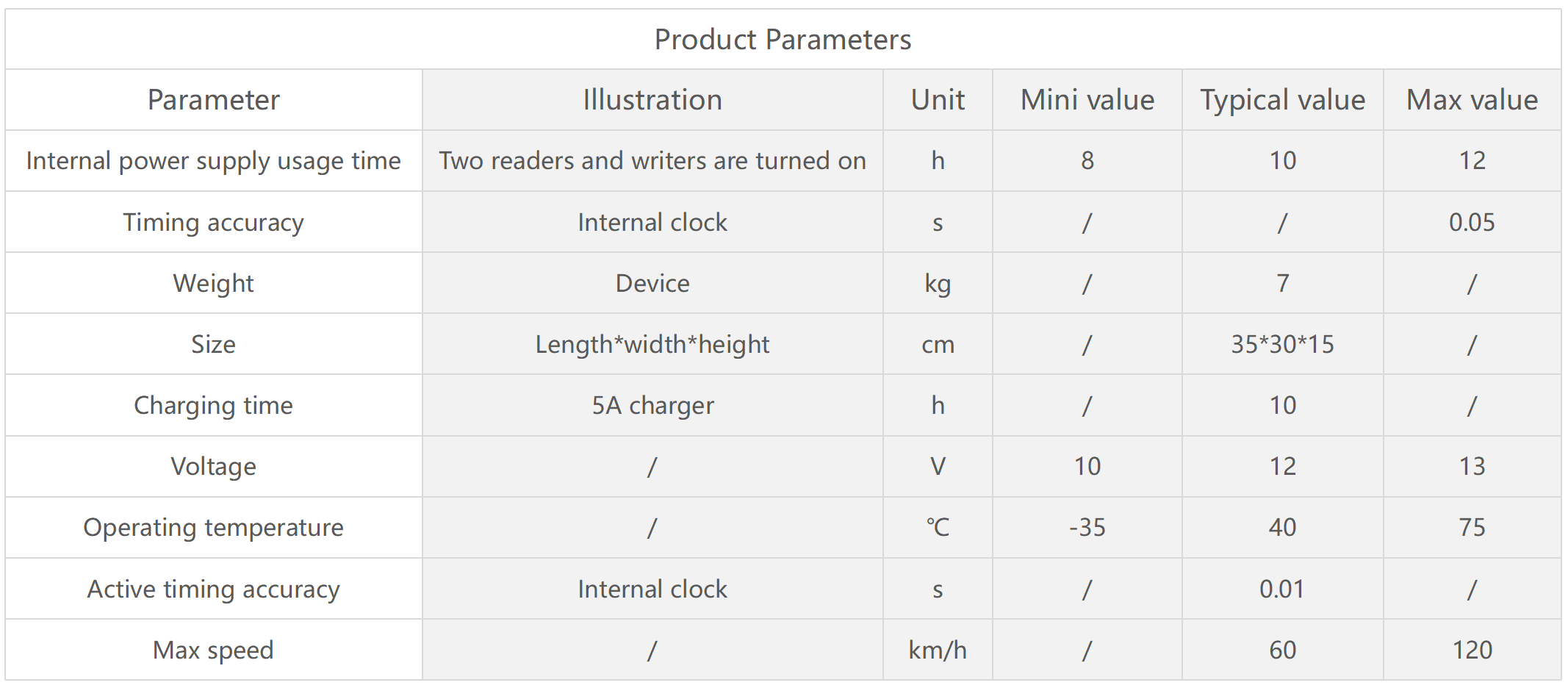Screen dimensions: 1568x688
Task: Select the Internal power supply usage time cell
Action: pos(214,161)
